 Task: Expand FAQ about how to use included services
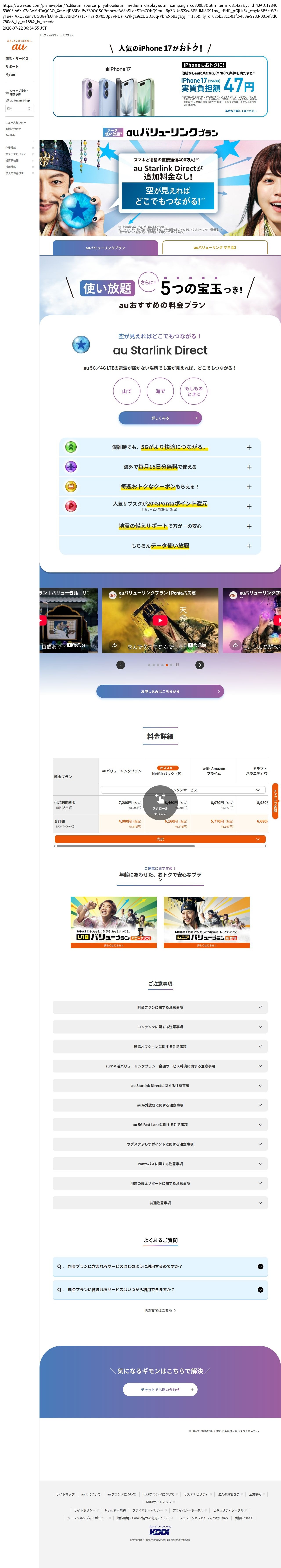pyautogui.click(x=160, y=1266)
